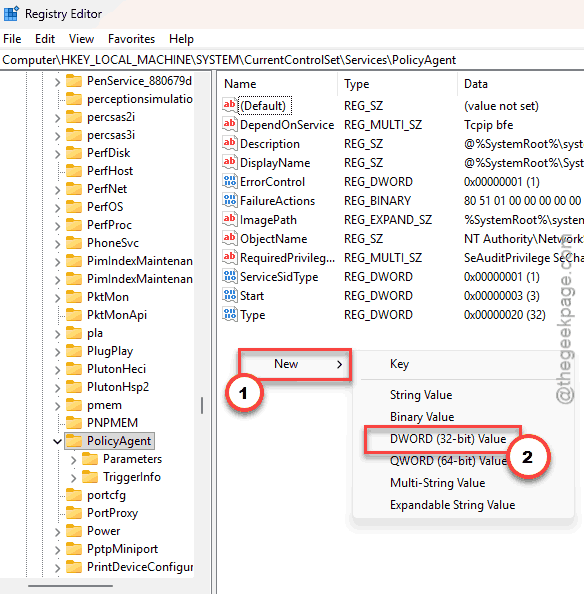Open the View menu

click(81, 39)
